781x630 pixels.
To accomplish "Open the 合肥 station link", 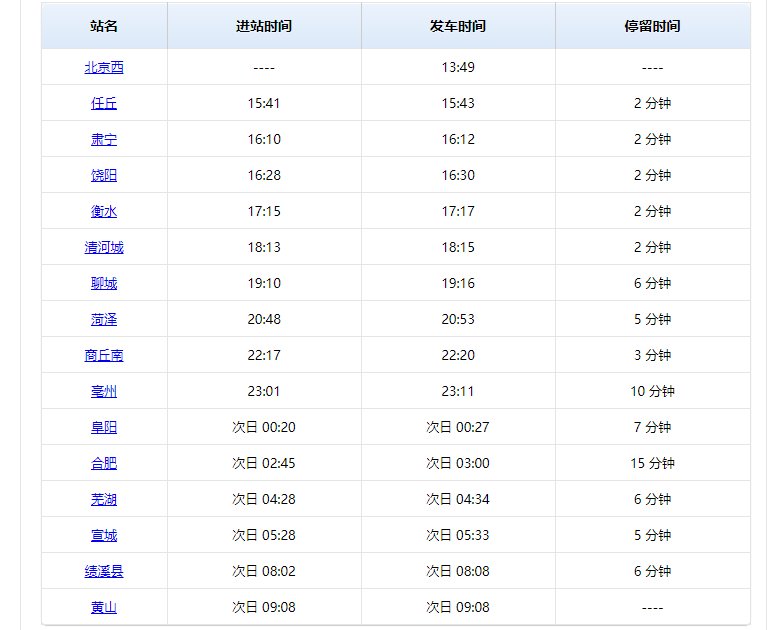I will point(104,464).
